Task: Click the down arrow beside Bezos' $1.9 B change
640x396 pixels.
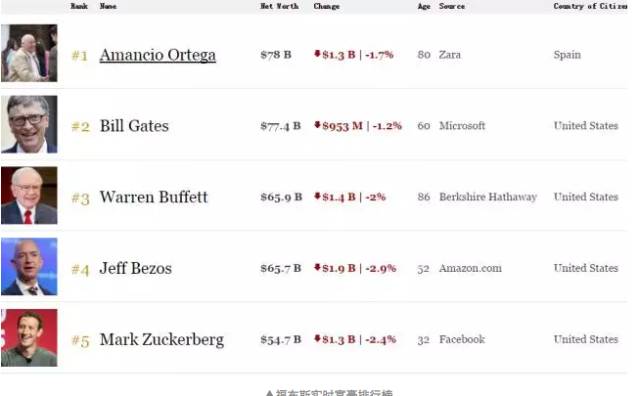Action: tap(317, 267)
